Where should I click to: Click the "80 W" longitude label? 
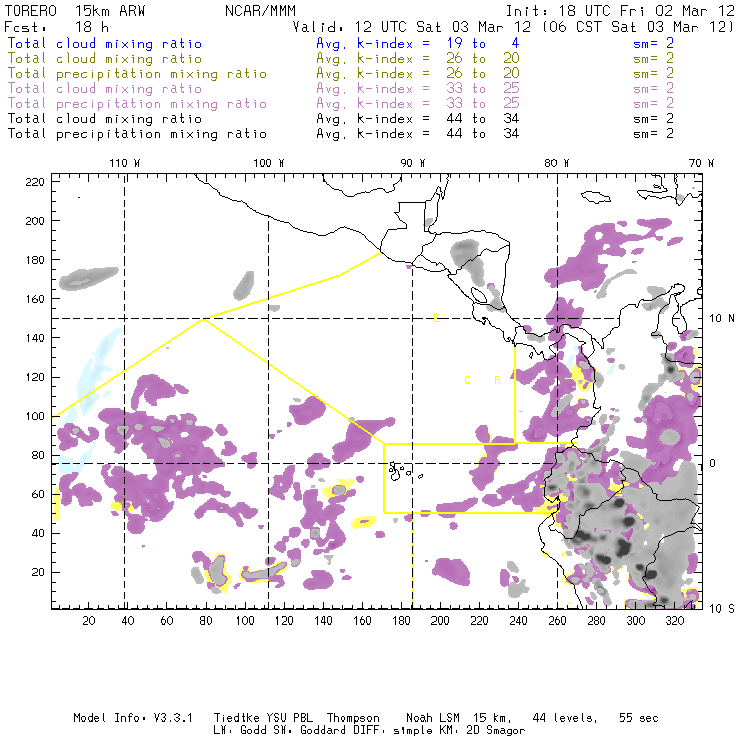point(556,163)
